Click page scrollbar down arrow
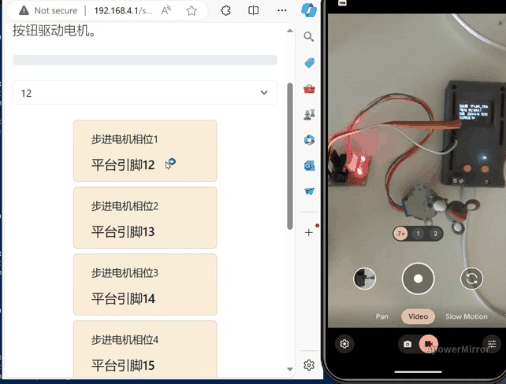 point(290,369)
